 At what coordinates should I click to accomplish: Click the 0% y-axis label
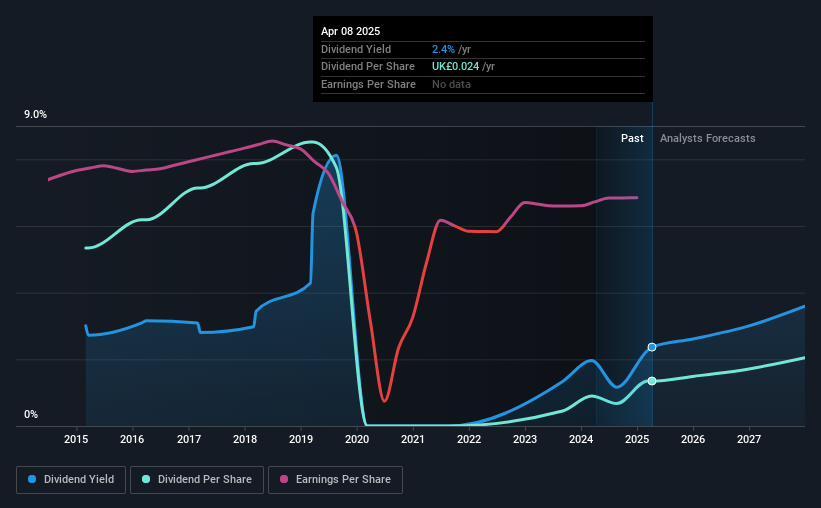tap(31, 414)
